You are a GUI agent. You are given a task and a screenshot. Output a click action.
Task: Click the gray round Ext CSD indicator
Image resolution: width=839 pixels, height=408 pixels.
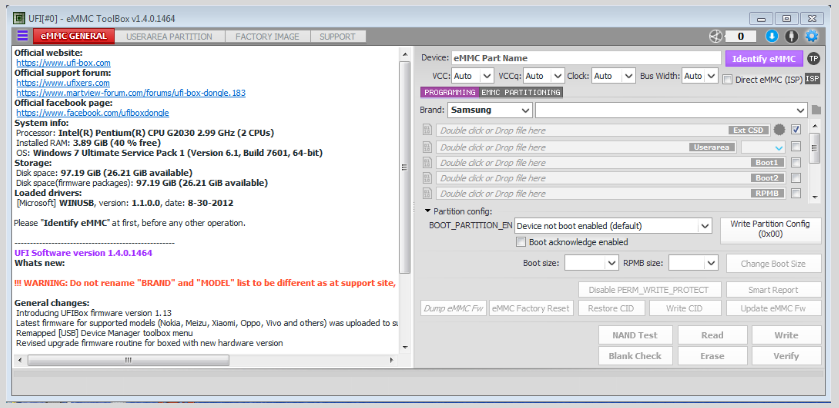coord(779,130)
